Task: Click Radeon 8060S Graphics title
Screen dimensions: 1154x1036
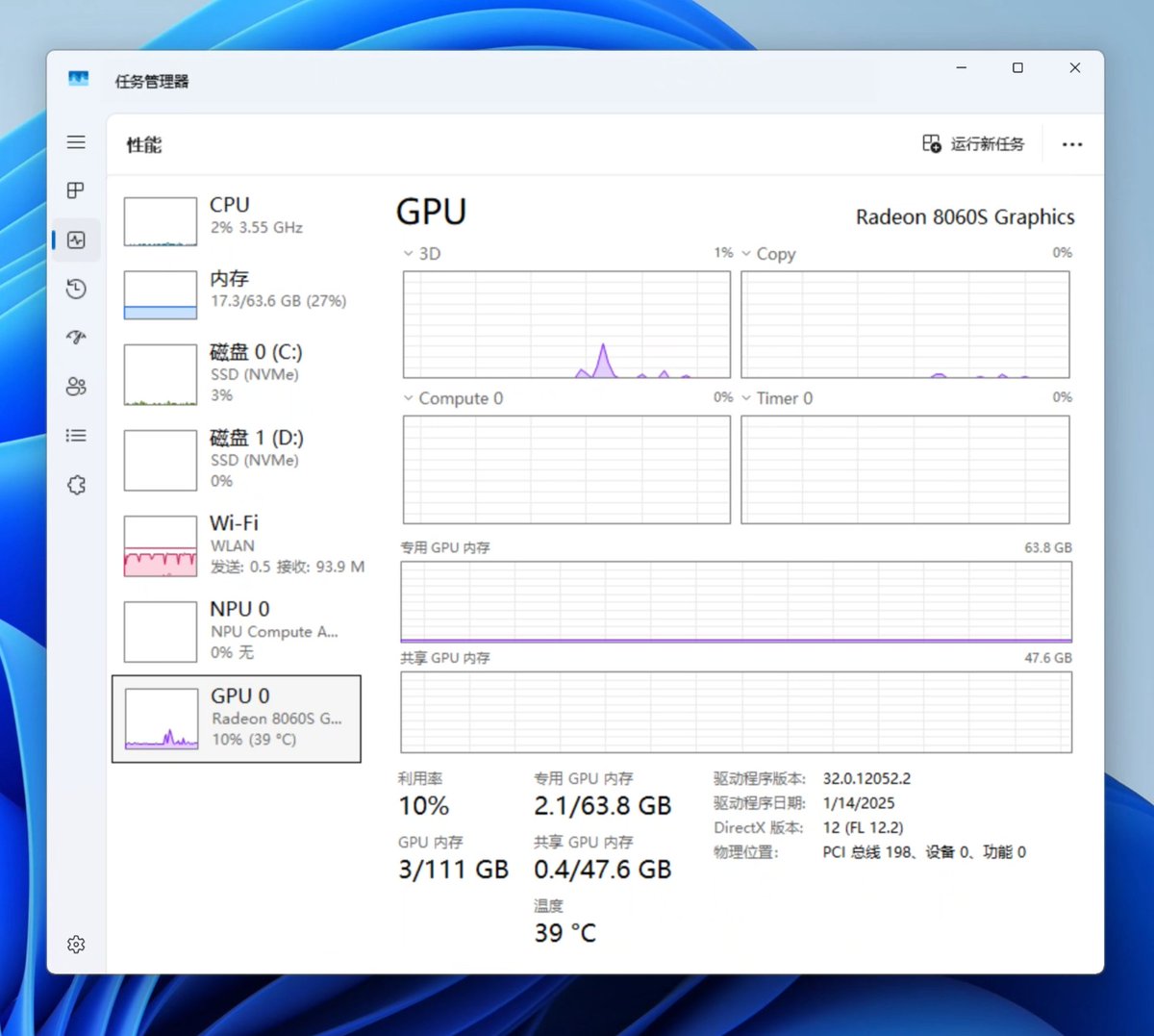Action: 966,217
